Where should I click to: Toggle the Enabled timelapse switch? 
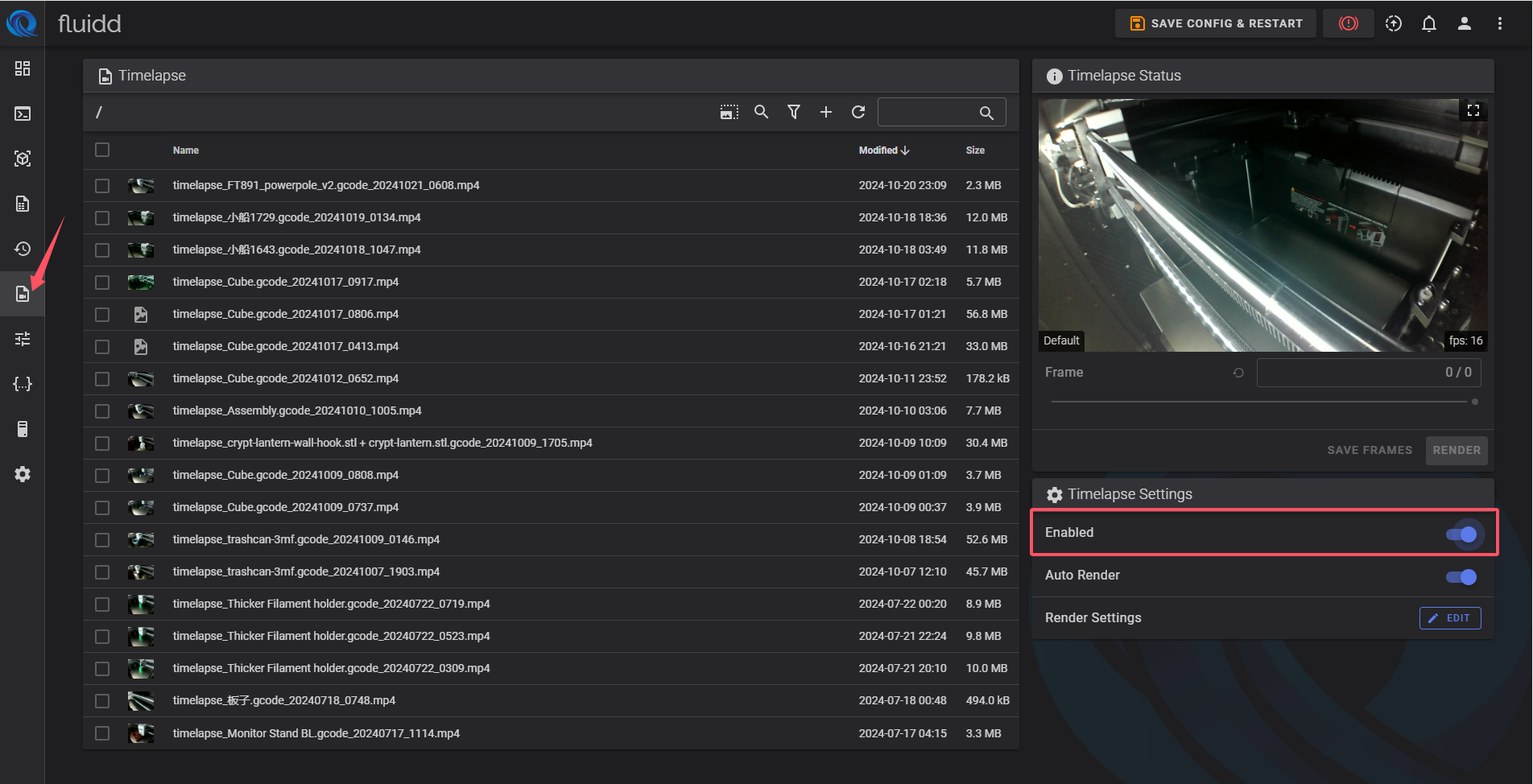[x=1461, y=534]
